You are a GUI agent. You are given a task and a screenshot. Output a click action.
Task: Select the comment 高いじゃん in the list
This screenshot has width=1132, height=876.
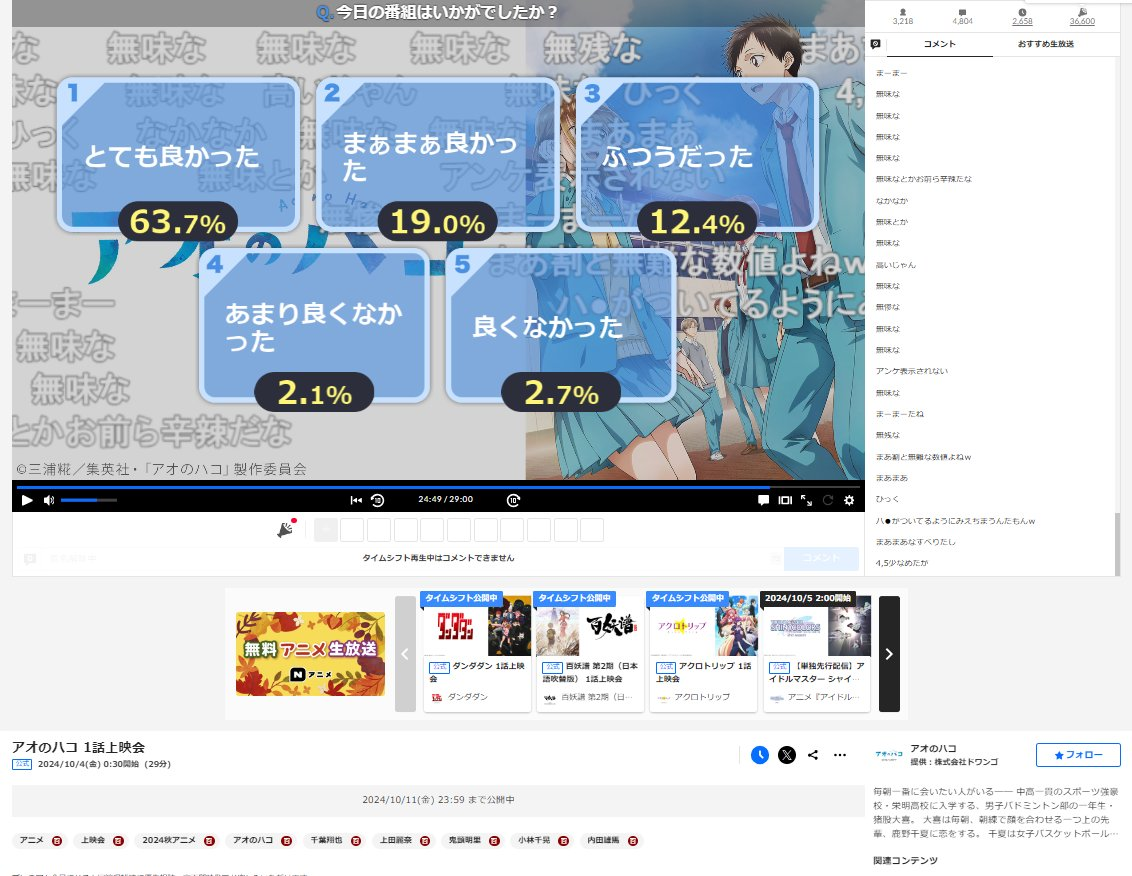tap(895, 265)
